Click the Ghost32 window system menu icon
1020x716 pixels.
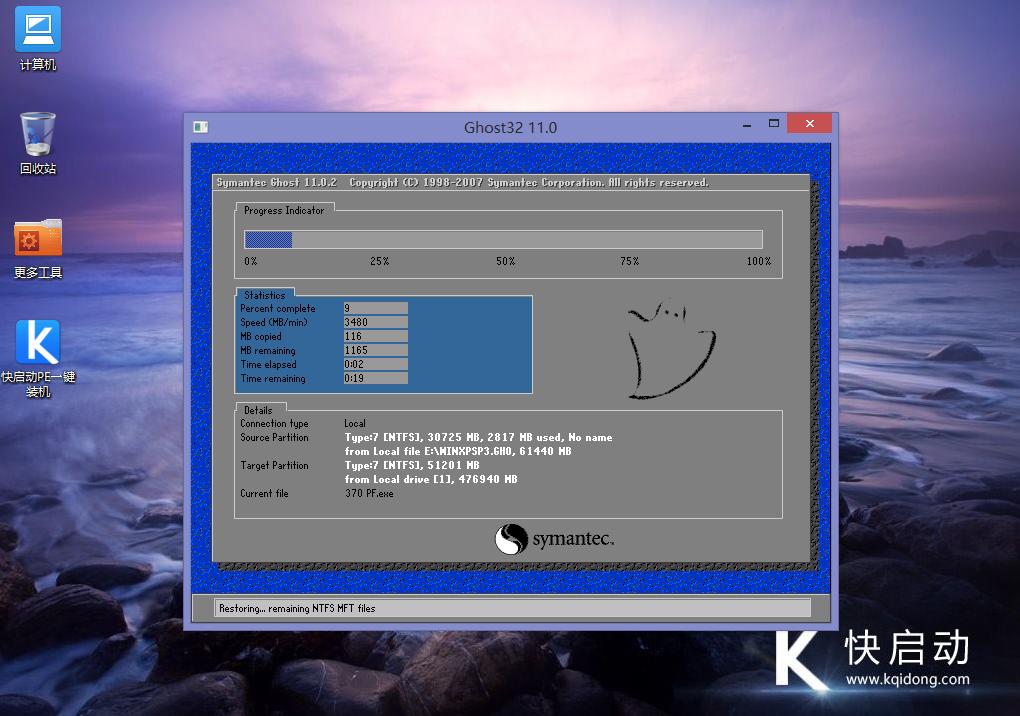(201, 127)
